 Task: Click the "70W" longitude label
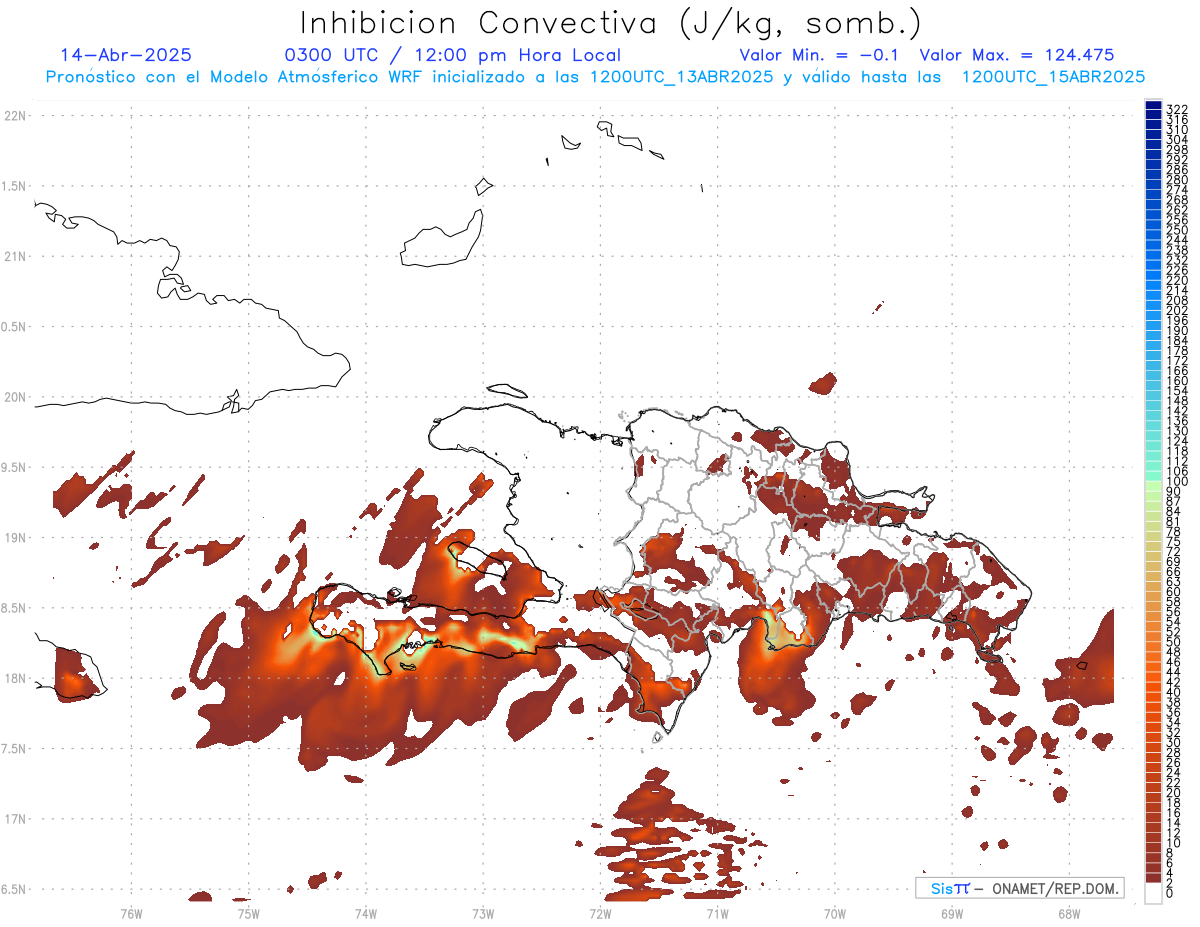pos(835,913)
